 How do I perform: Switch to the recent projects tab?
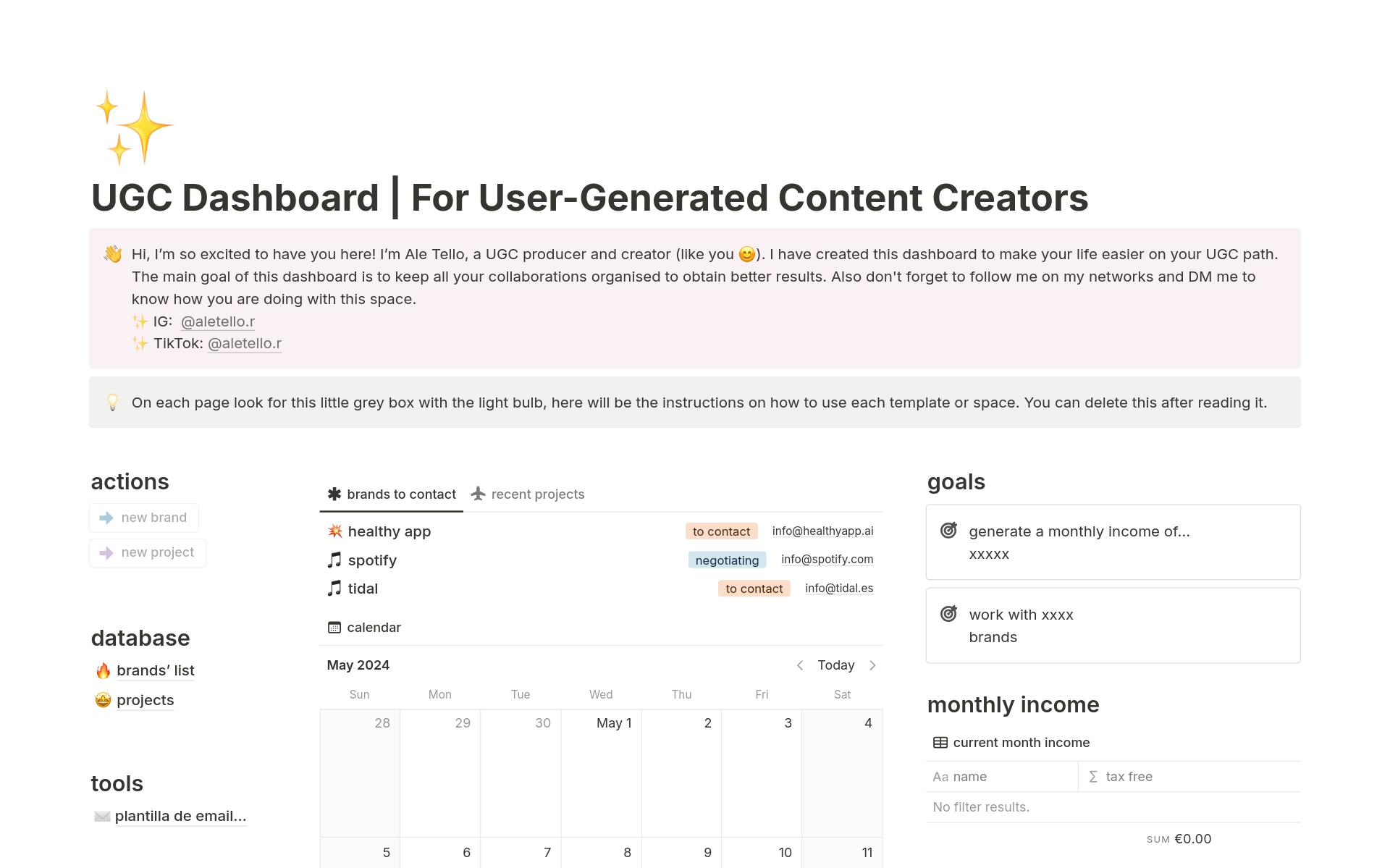[528, 494]
